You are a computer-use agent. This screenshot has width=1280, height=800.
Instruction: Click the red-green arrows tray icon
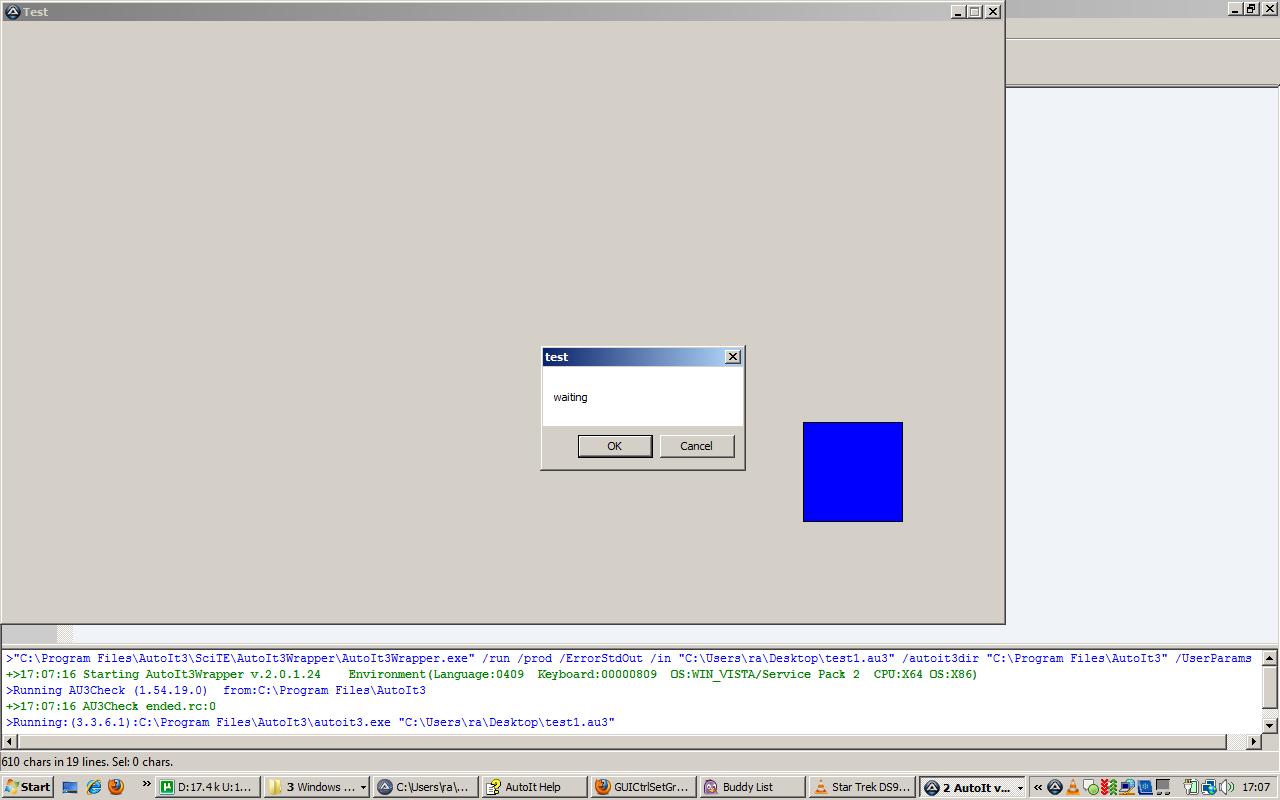(1109, 787)
